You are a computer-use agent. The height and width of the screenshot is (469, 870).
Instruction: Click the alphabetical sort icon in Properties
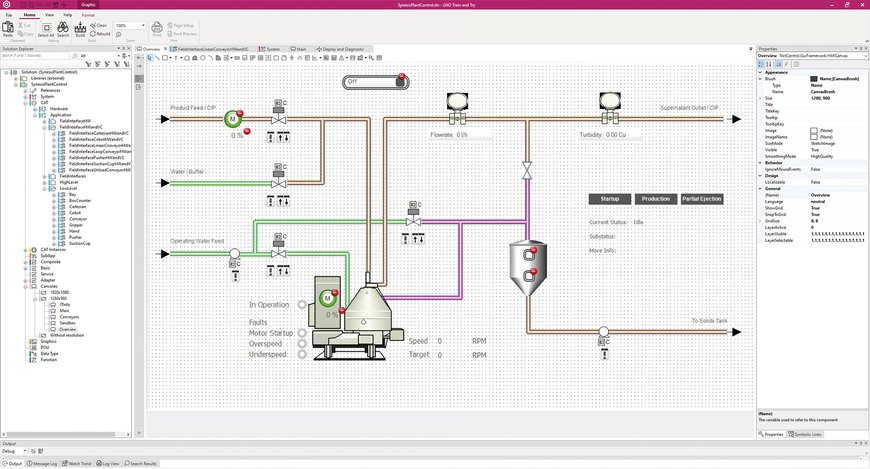(x=768, y=64)
